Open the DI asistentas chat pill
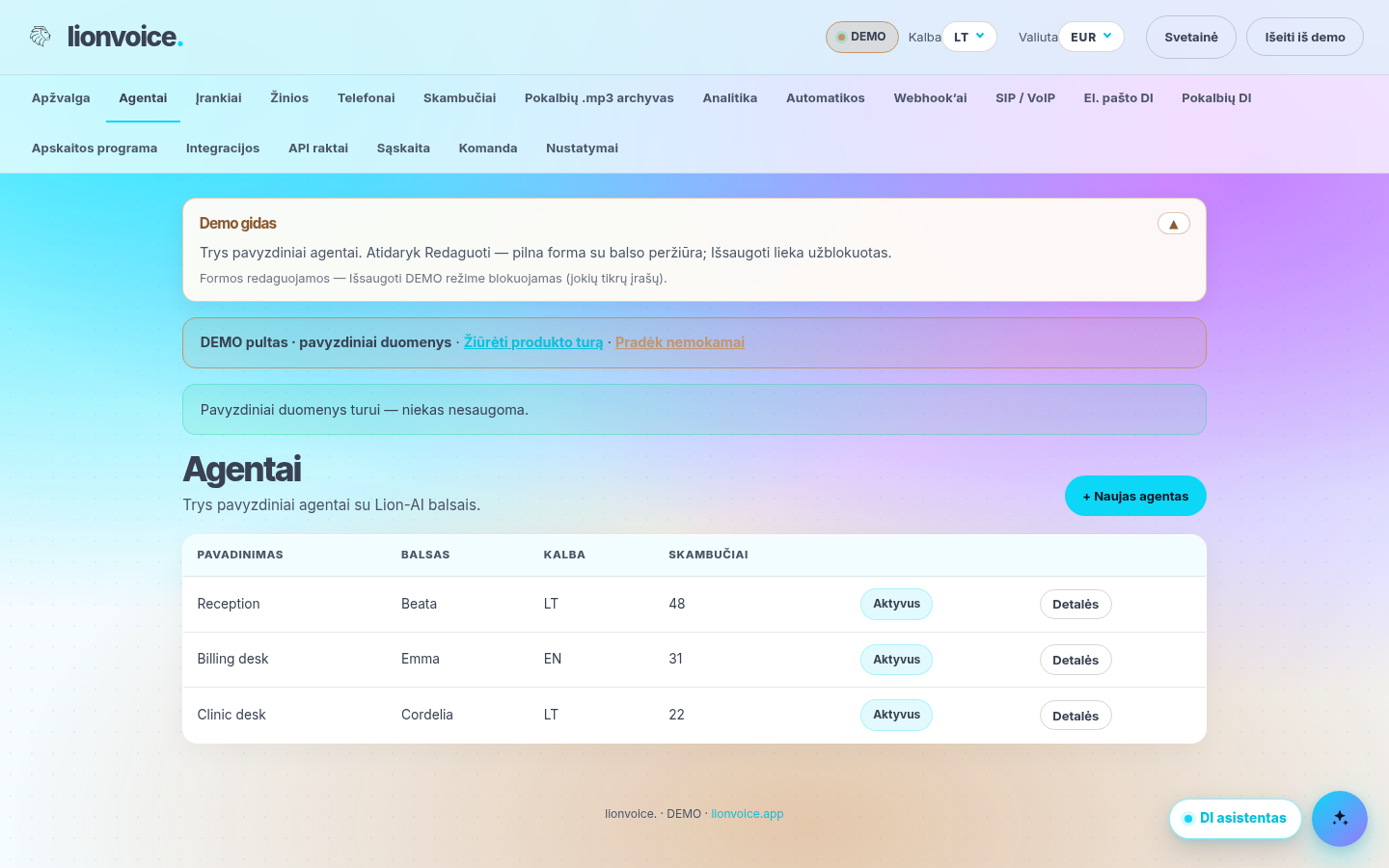 (x=1236, y=819)
